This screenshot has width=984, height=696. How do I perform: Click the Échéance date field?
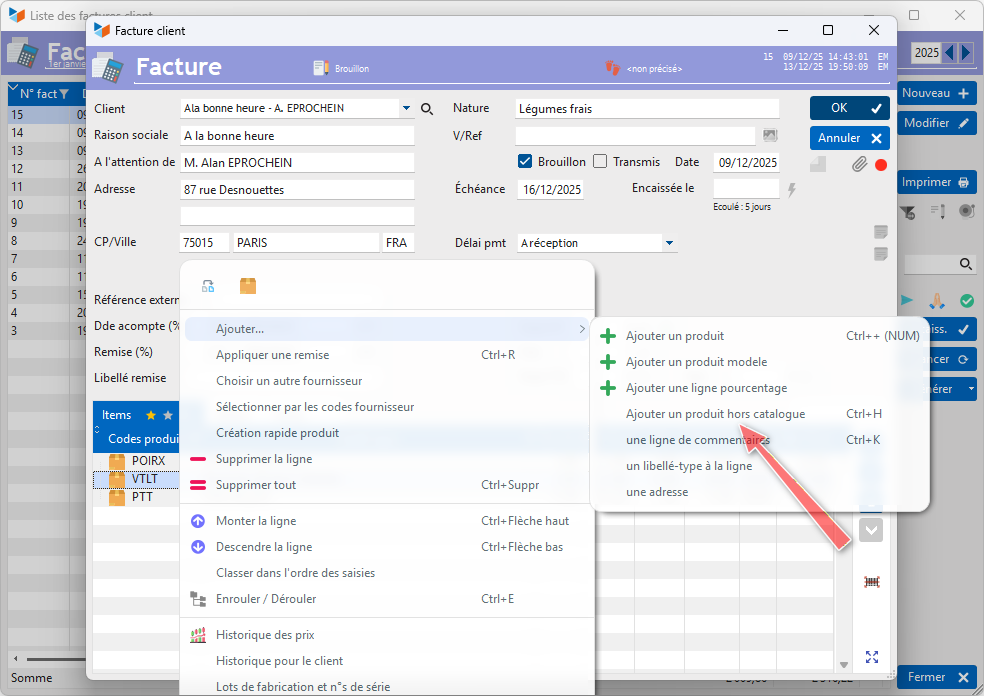551,190
